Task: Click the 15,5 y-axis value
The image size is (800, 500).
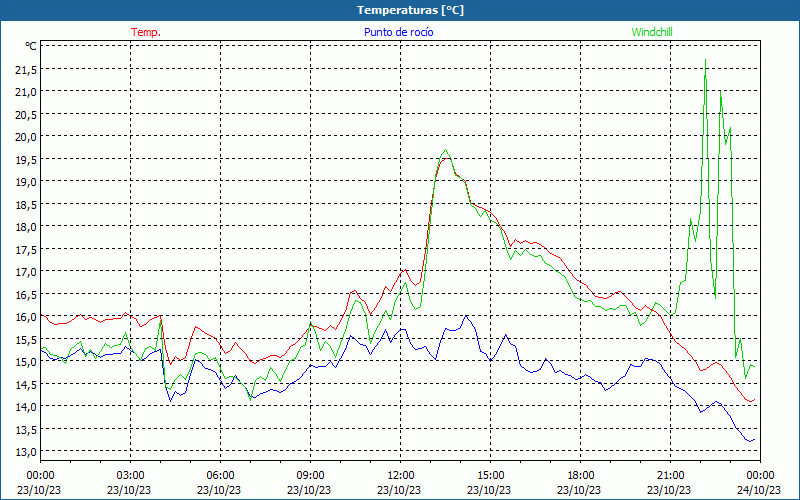Action: [26, 339]
